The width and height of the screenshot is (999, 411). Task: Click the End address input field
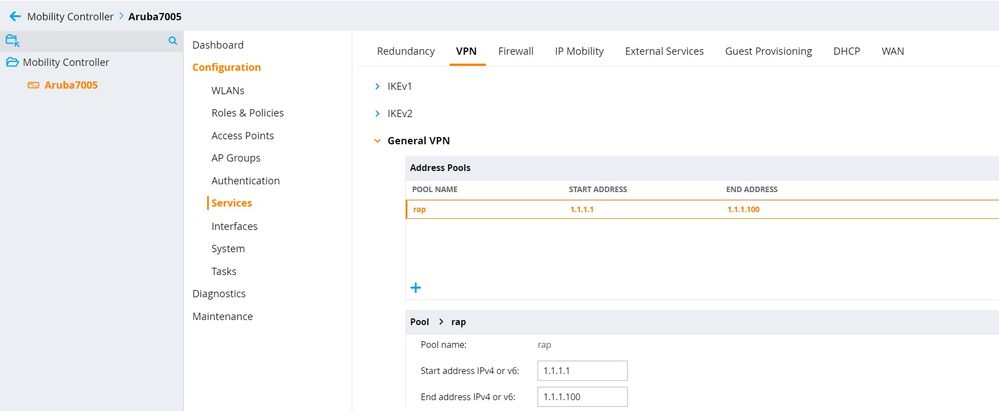[581, 397]
